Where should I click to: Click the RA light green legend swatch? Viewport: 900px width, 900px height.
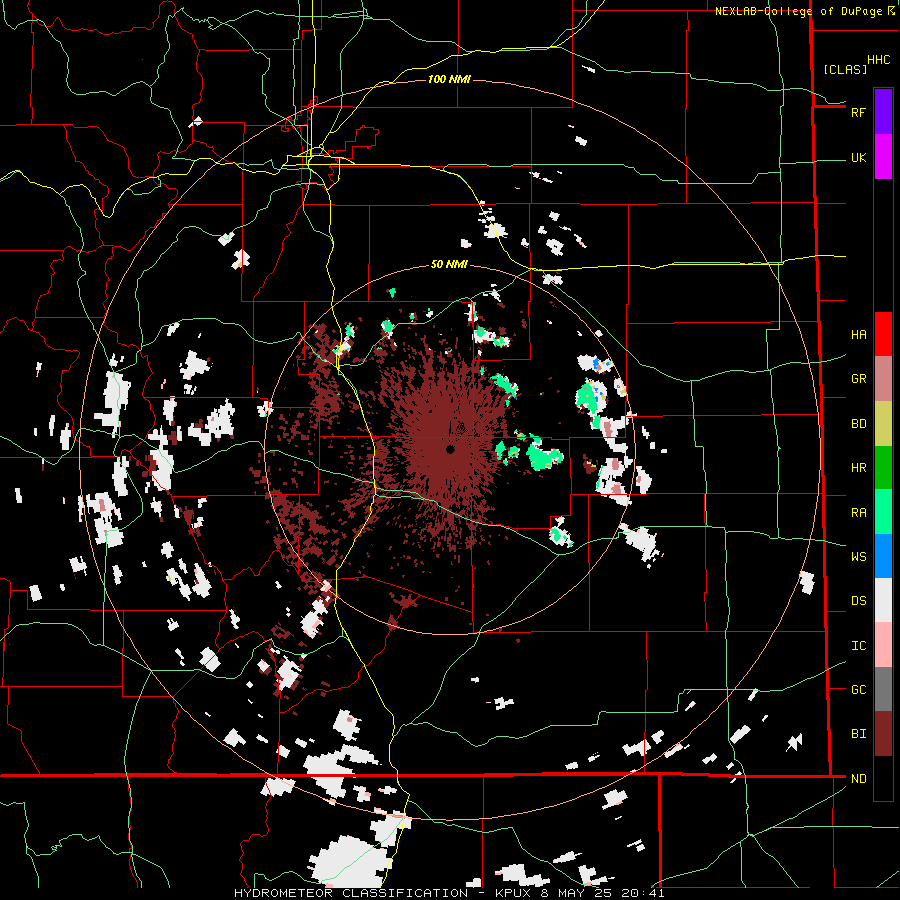883,512
